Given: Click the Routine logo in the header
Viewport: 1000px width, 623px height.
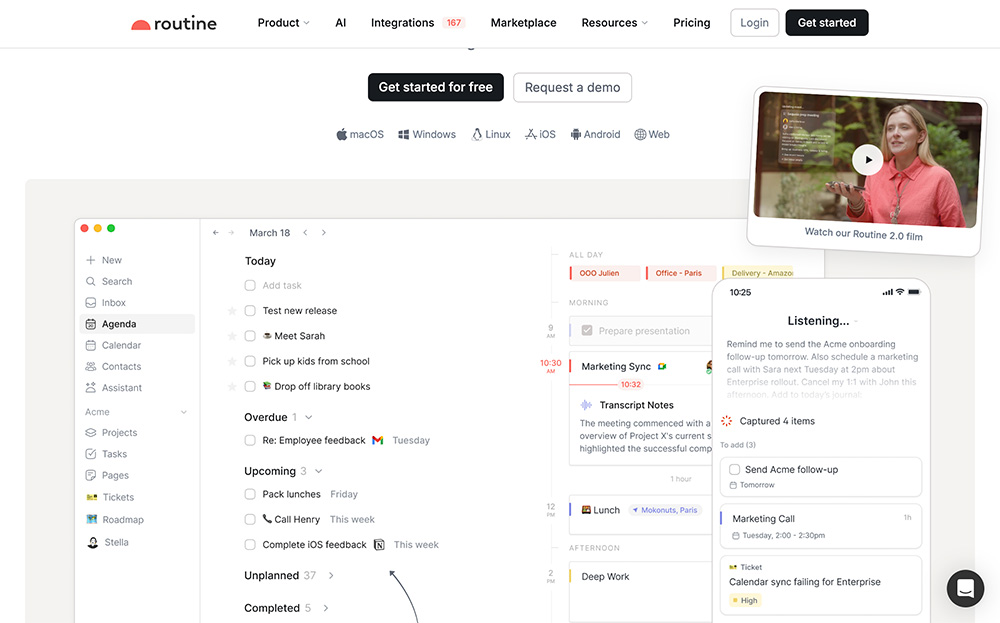Looking at the screenshot, I should (x=173, y=24).
